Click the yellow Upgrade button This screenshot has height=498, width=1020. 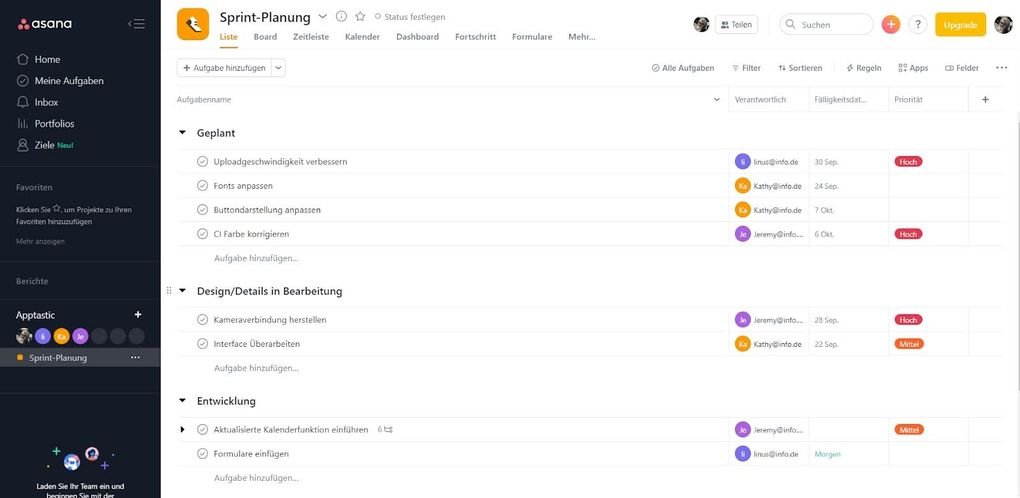tap(960, 25)
